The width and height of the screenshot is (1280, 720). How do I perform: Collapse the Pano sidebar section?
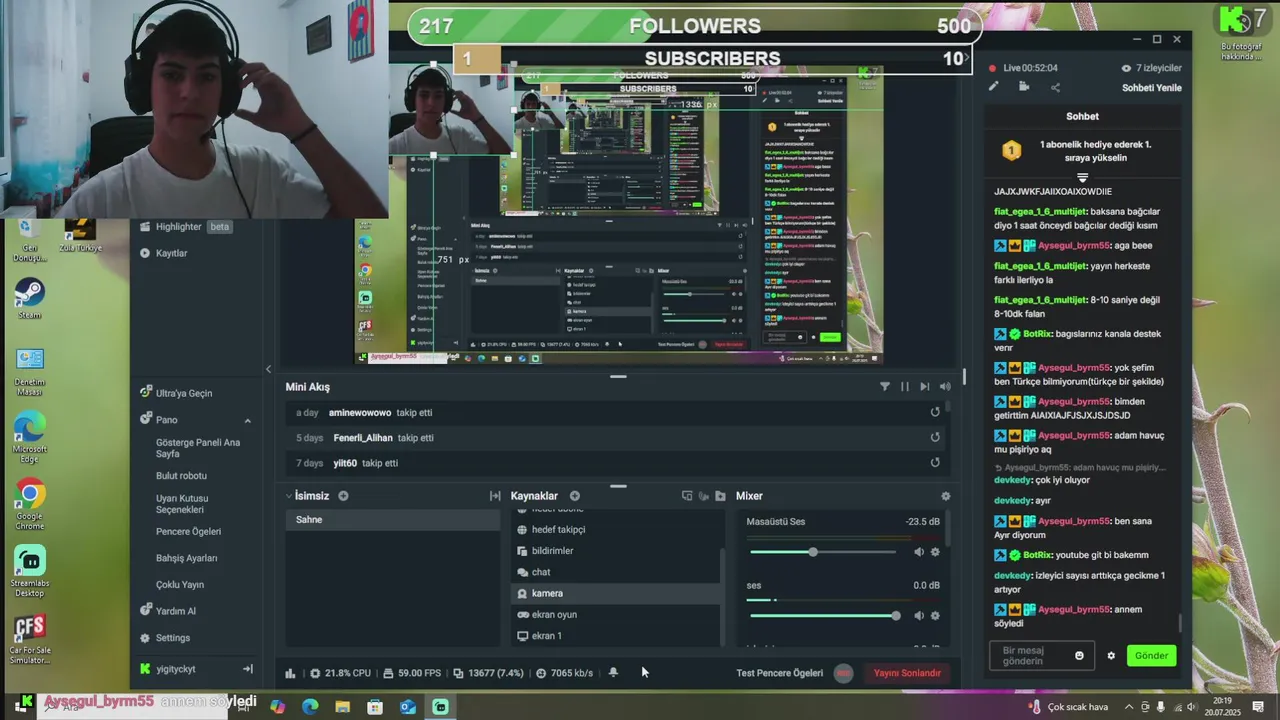[x=248, y=420]
